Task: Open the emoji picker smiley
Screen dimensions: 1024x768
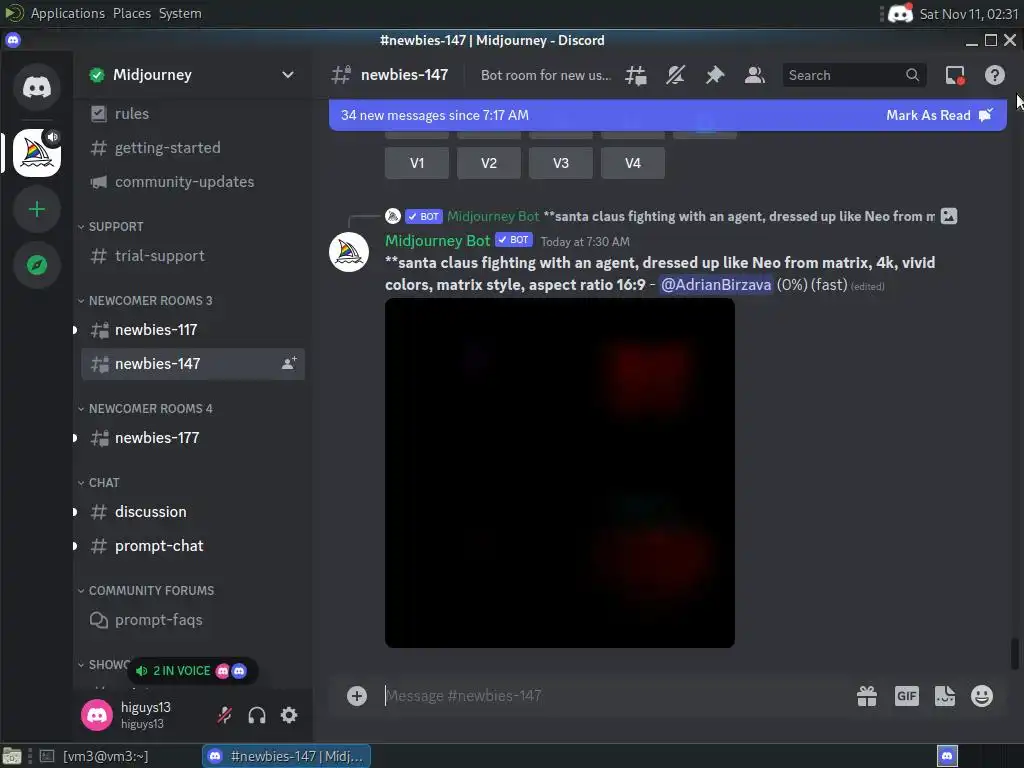Action: click(x=982, y=696)
